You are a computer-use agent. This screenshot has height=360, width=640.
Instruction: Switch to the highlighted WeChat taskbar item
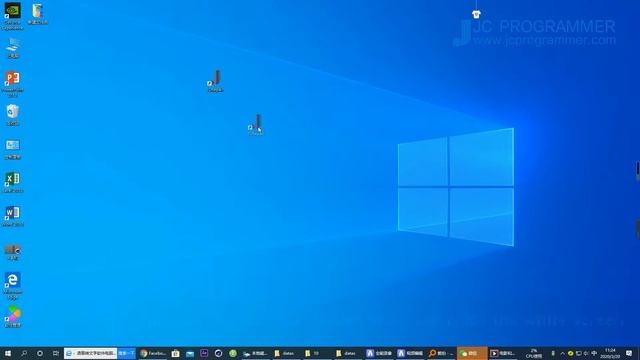click(472, 353)
